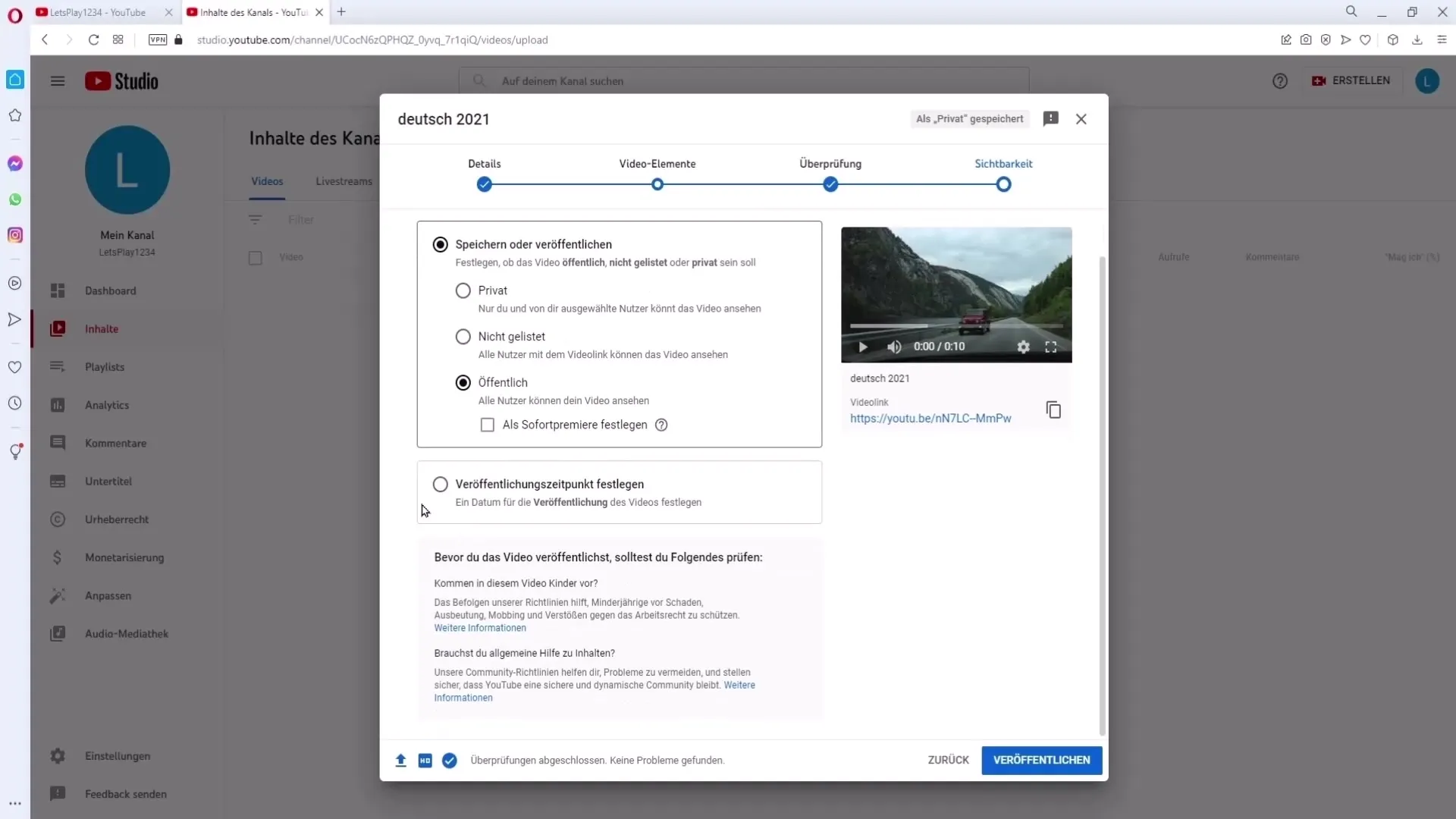Click play button on video preview

862,346
